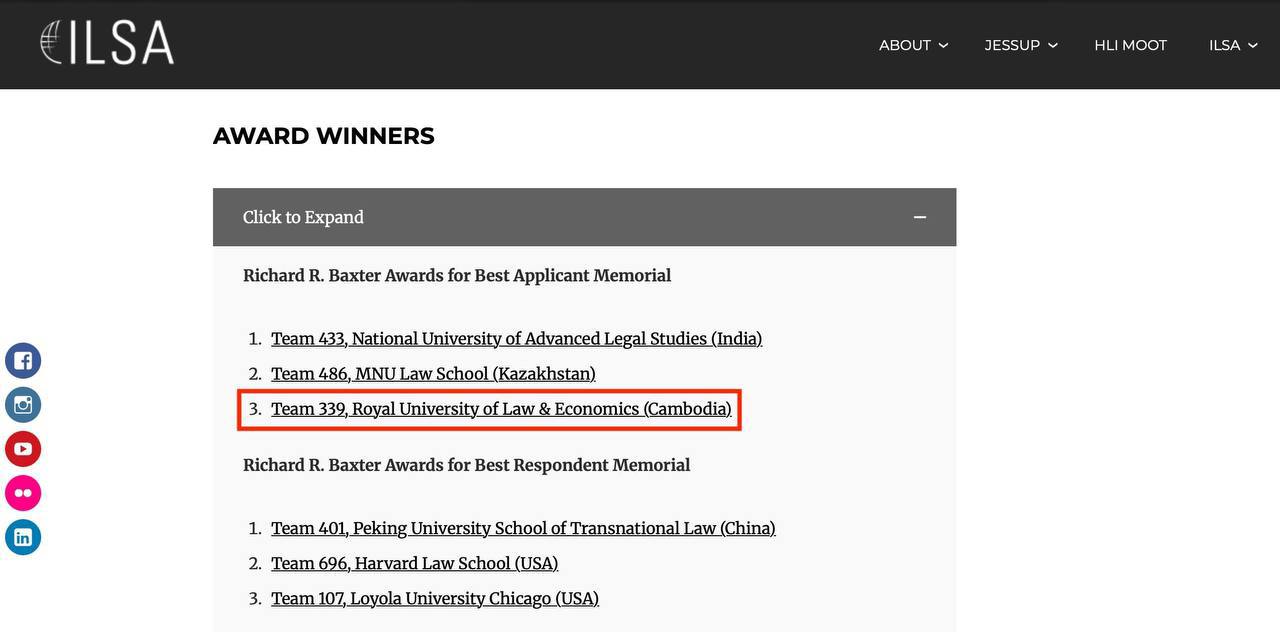Open Team 401 Peking University memorial link

tap(523, 528)
